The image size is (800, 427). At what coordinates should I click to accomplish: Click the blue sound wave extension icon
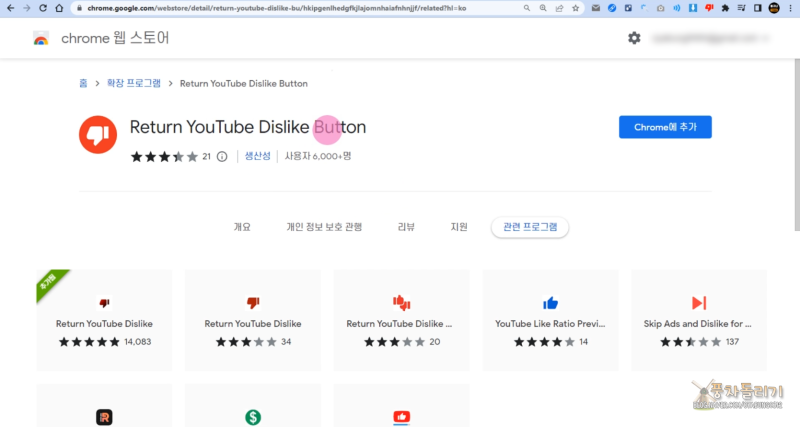(x=677, y=8)
